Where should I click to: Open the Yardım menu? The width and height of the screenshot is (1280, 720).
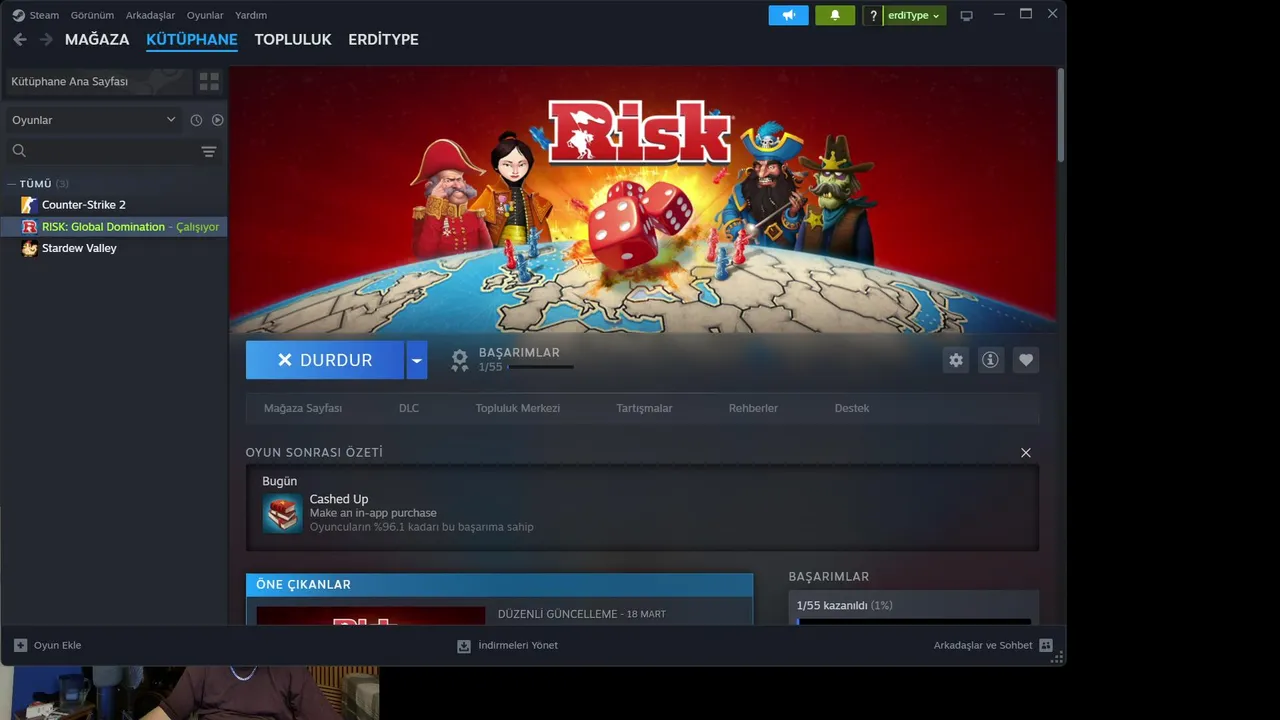251,15
